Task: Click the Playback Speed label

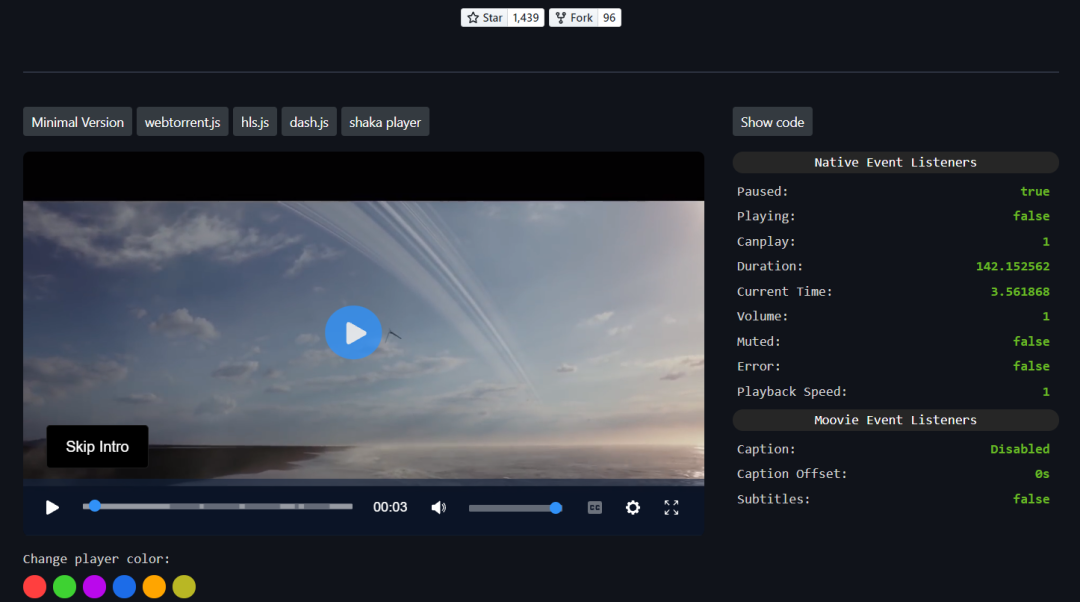Action: pyautogui.click(x=792, y=392)
